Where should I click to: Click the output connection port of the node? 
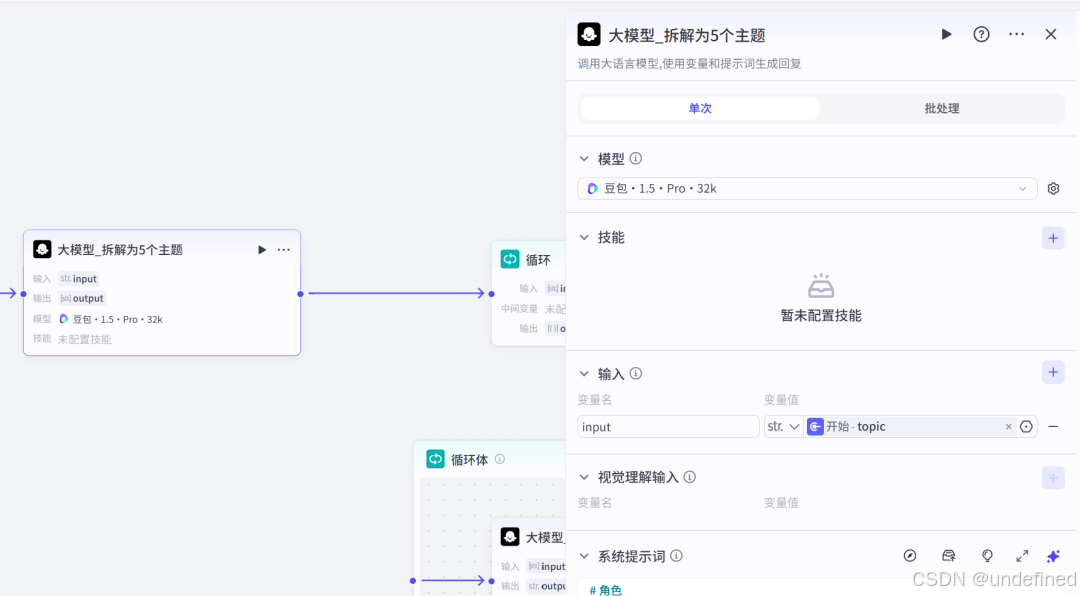pos(300,294)
